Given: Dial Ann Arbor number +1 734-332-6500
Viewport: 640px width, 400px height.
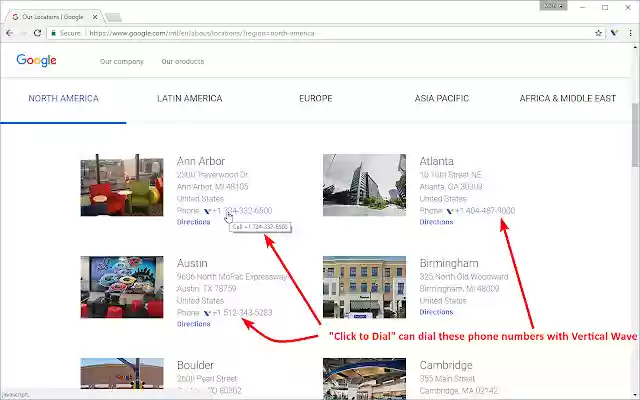Looking at the screenshot, I should (242, 211).
